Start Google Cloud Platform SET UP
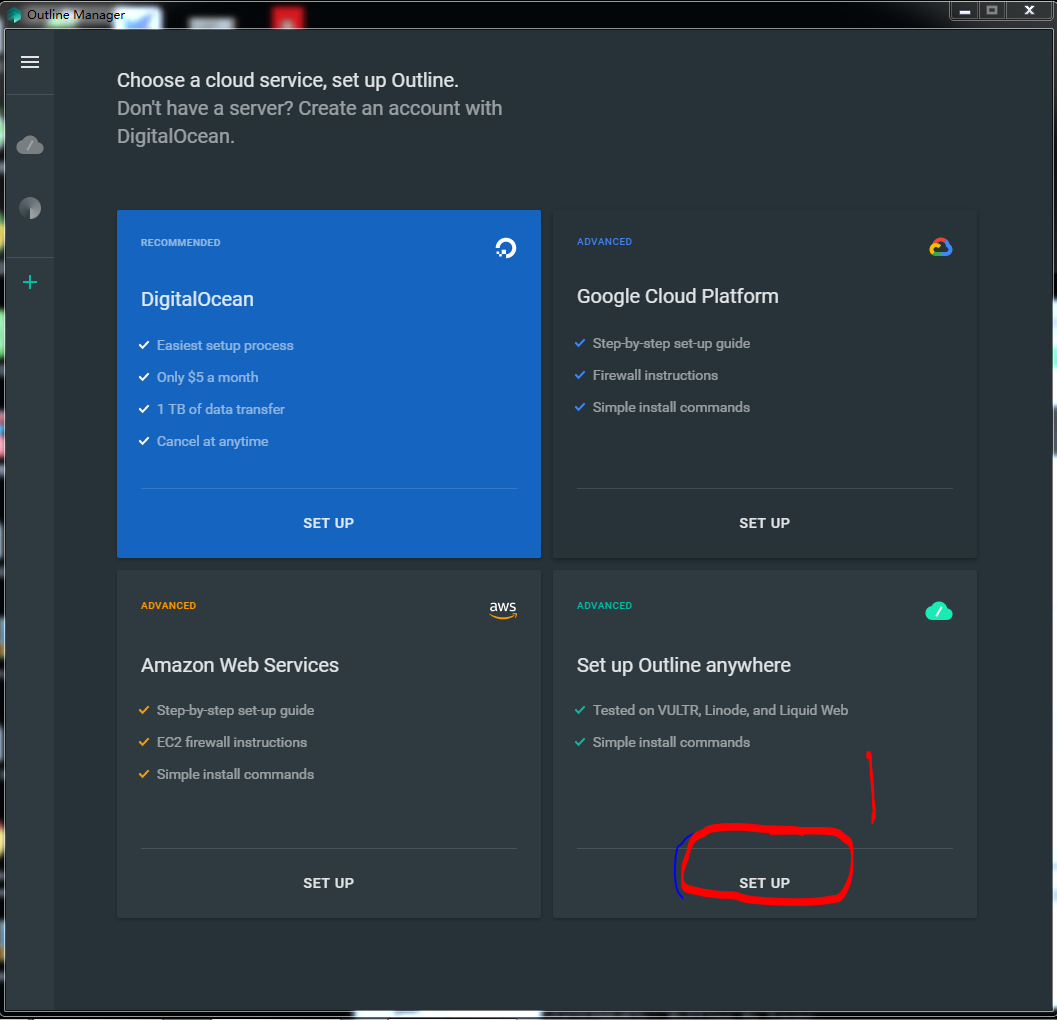This screenshot has width=1057, height=1020. pyautogui.click(x=764, y=523)
